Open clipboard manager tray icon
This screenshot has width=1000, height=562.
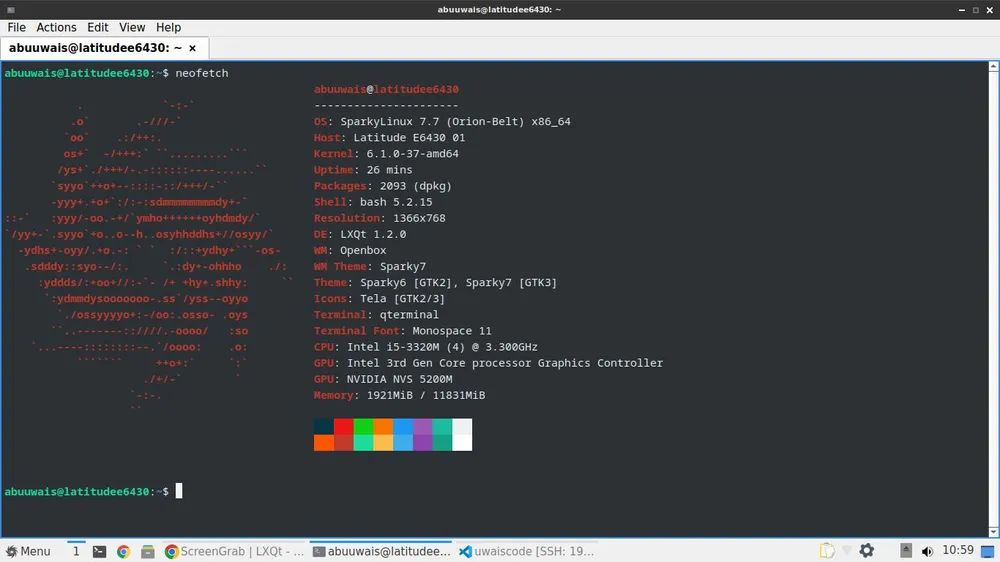827,551
